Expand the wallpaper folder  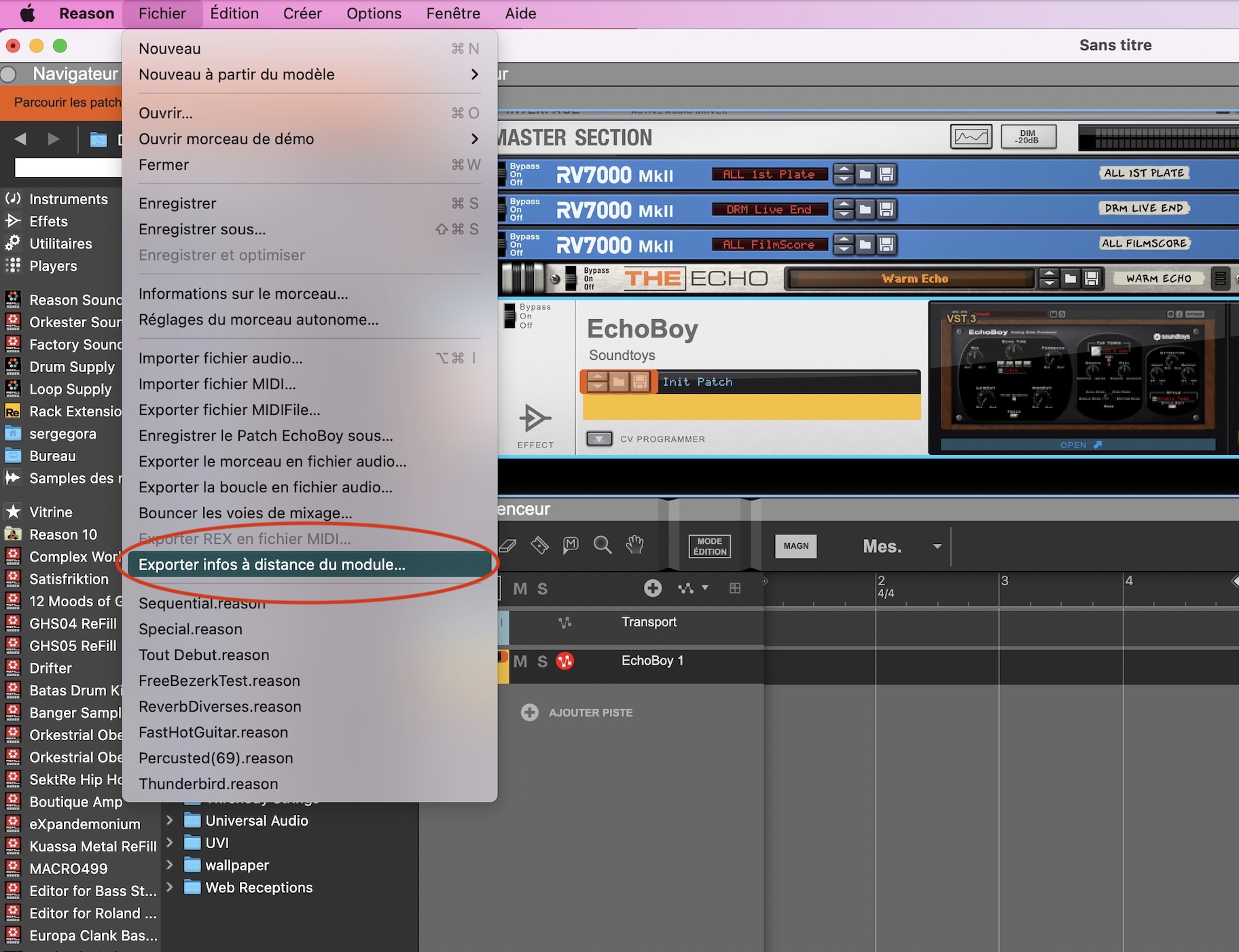(170, 865)
